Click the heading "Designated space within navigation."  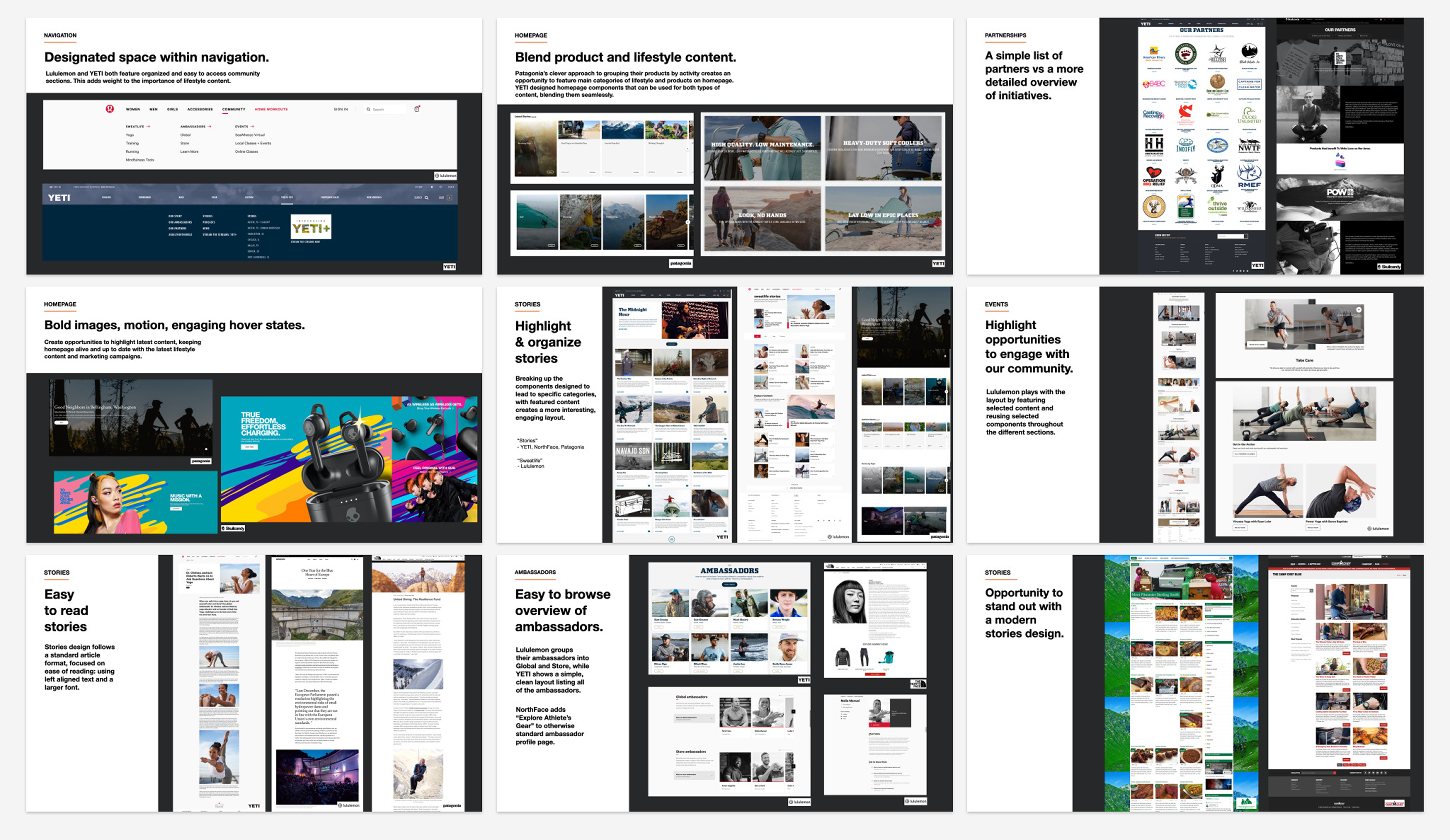156,58
